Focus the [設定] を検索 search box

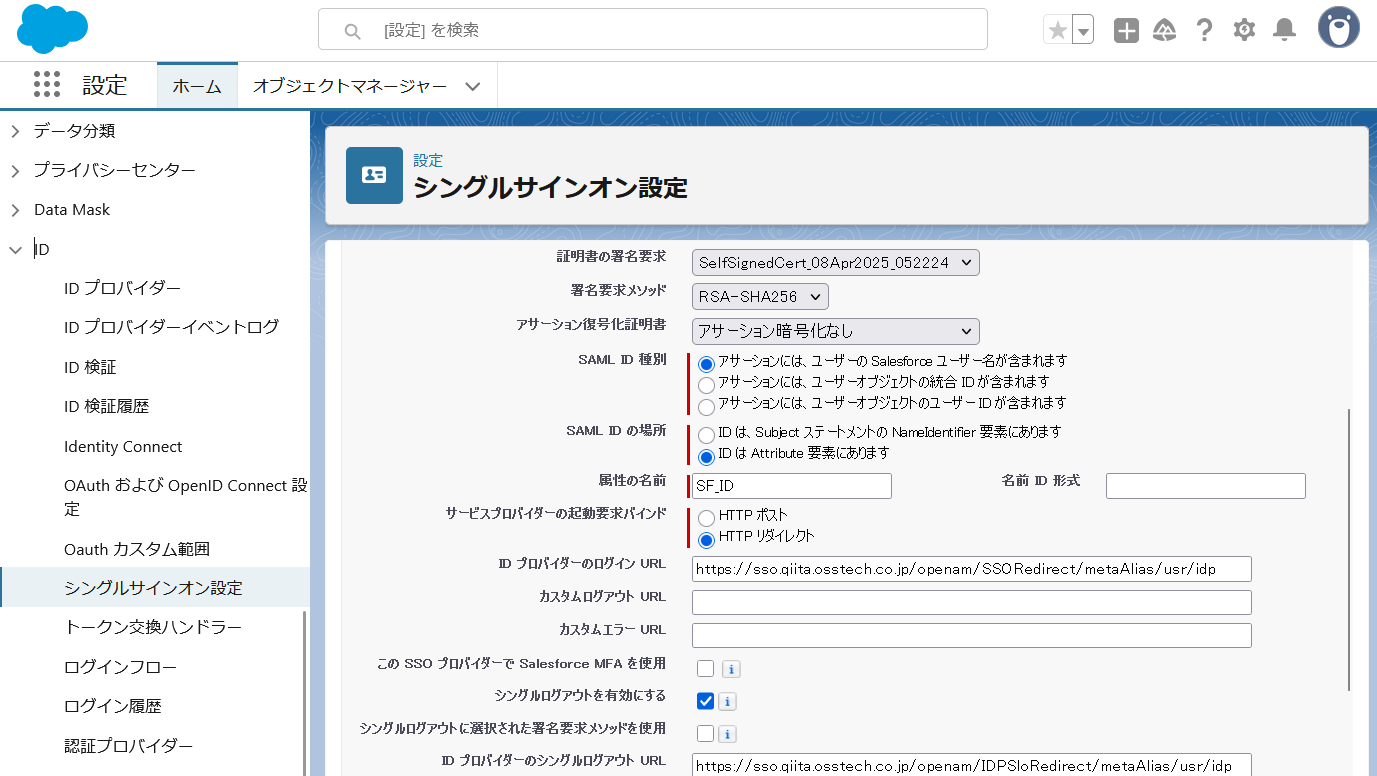pyautogui.click(x=652, y=29)
